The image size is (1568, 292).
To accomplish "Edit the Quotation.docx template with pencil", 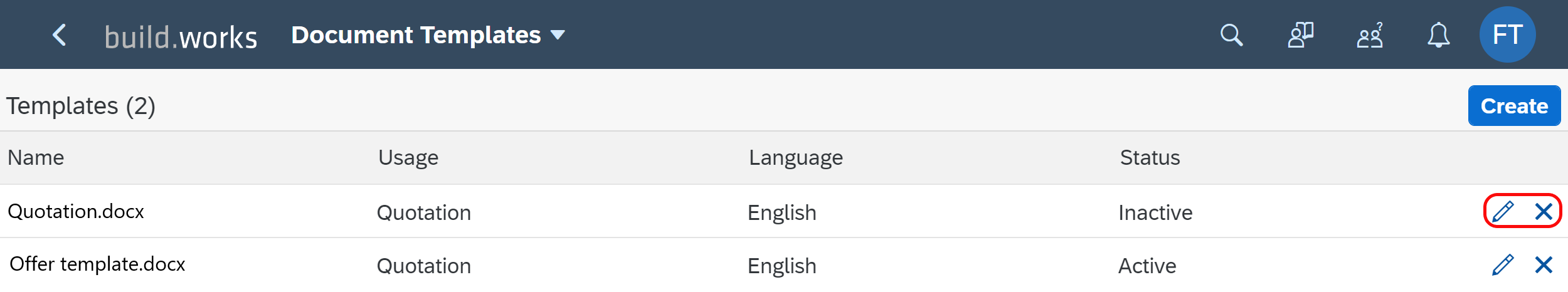I will coord(1503,212).
